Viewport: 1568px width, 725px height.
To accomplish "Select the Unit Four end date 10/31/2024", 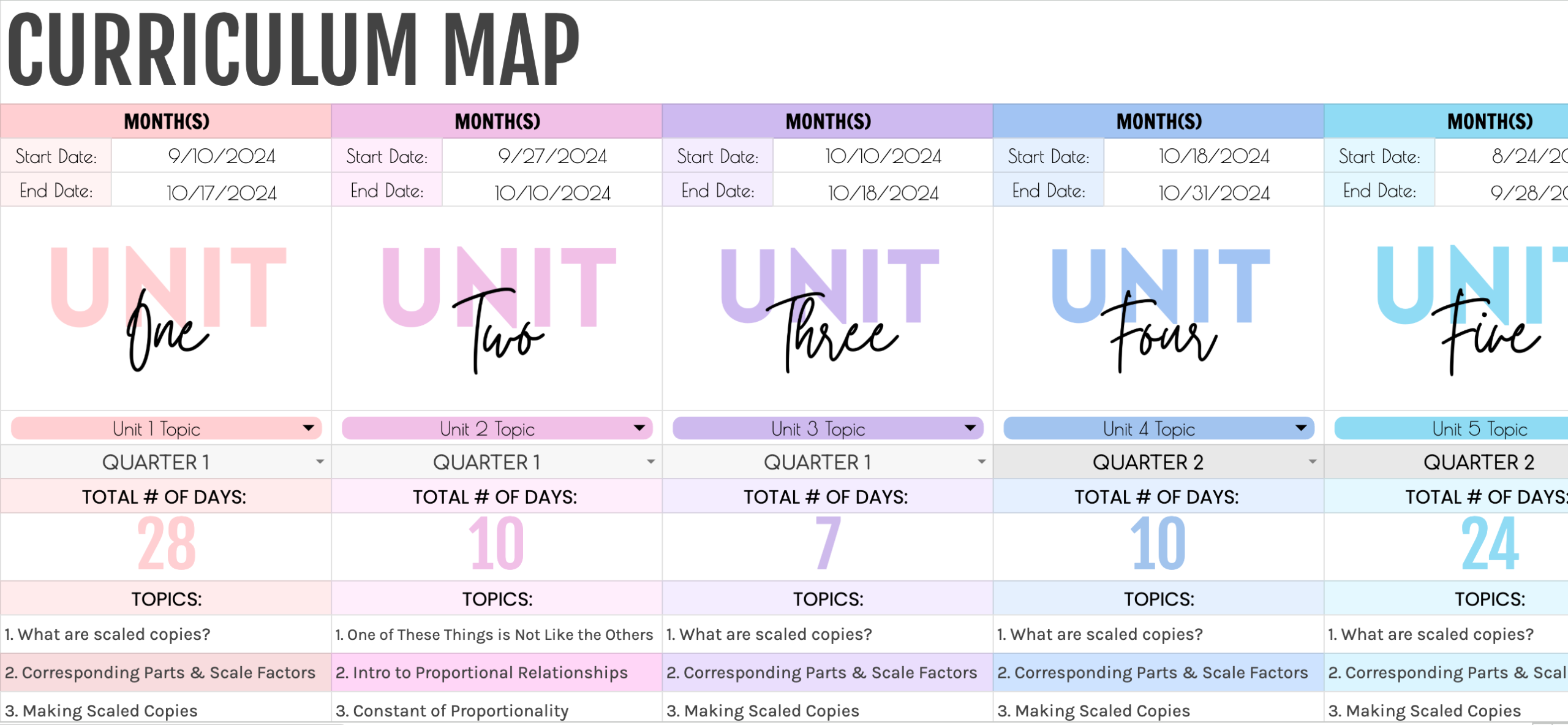I will (x=1213, y=192).
